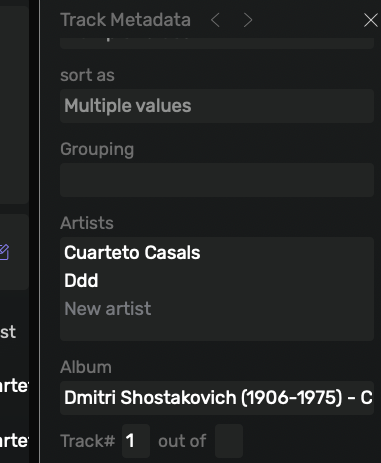
Task: Click the partially visible field above 'sort as'
Action: click(x=217, y=44)
